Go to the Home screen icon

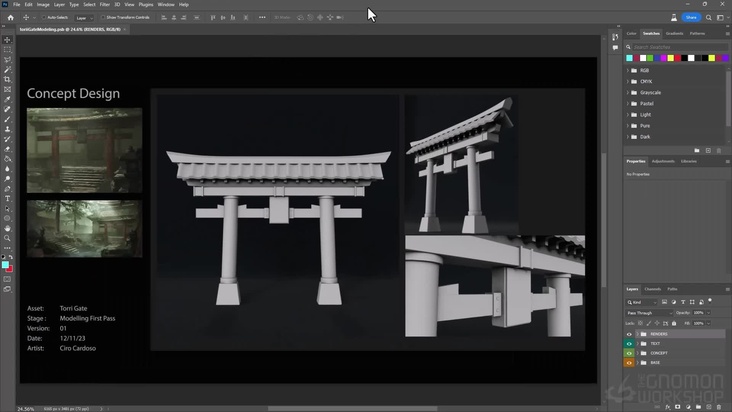click(10, 17)
